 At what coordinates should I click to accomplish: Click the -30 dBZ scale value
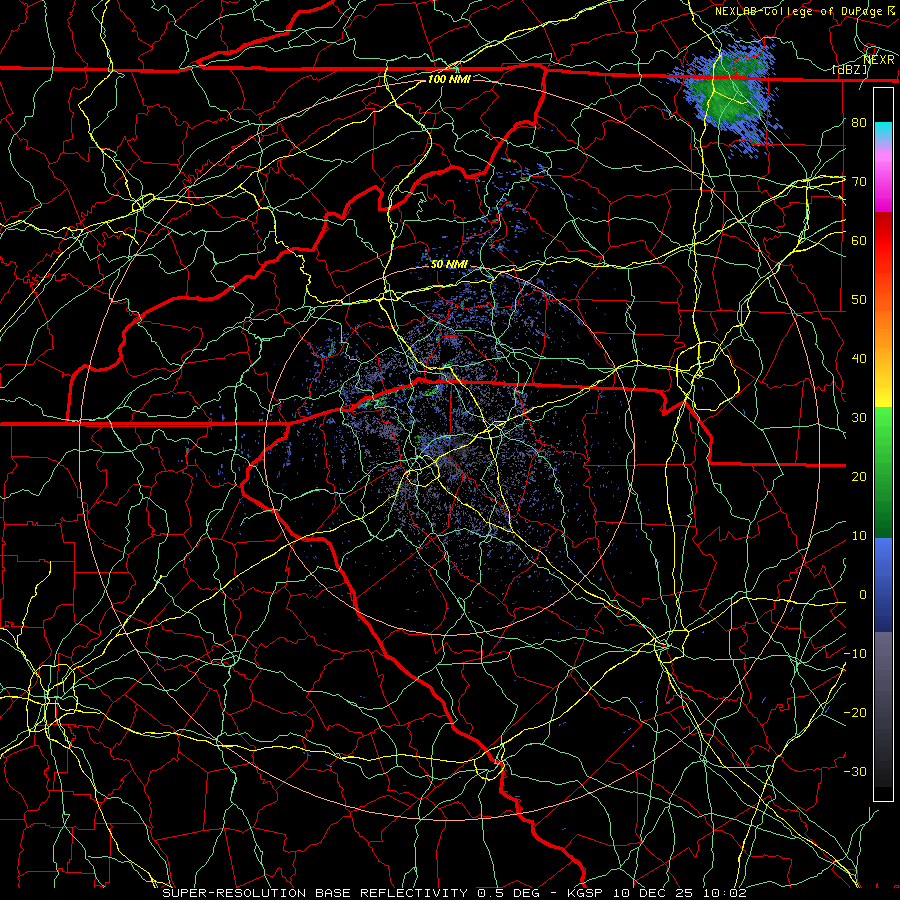click(x=855, y=771)
